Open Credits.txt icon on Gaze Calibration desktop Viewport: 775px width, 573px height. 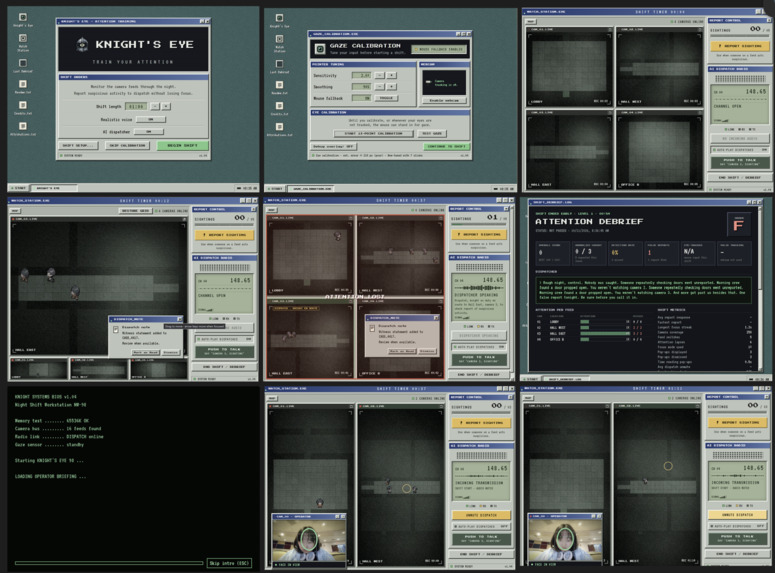pos(279,106)
